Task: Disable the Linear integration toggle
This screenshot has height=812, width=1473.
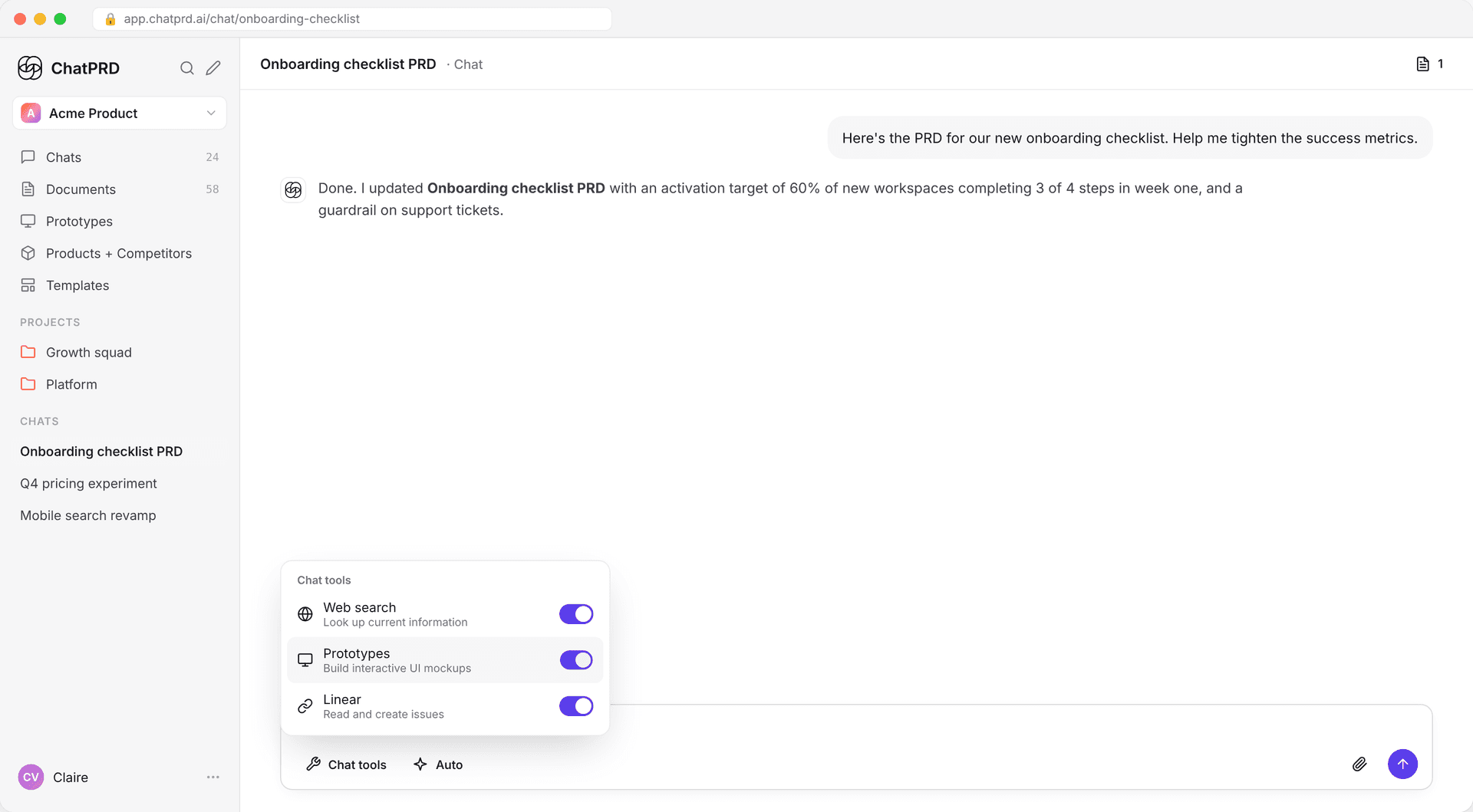Action: (x=576, y=706)
